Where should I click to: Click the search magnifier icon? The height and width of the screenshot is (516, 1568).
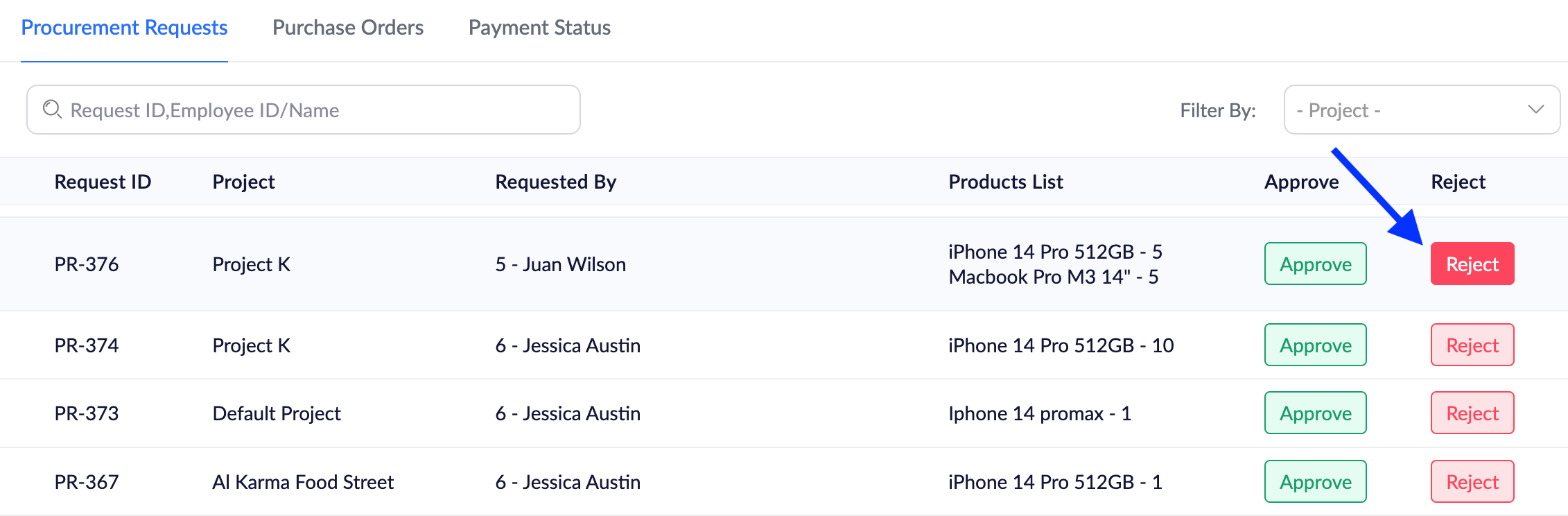pos(52,110)
